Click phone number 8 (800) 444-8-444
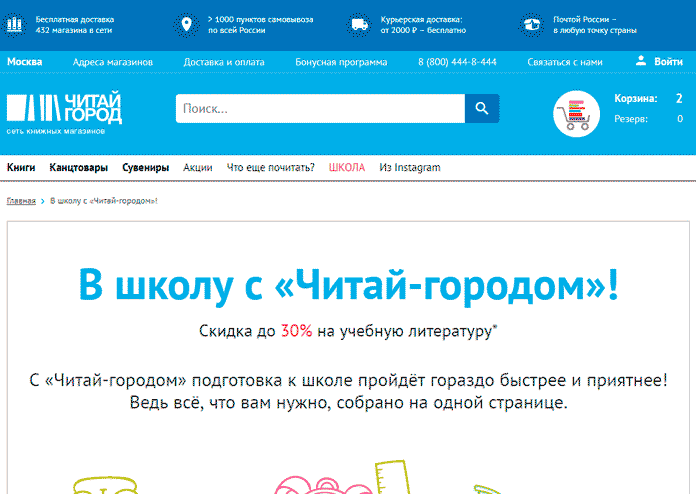 [x=457, y=62]
